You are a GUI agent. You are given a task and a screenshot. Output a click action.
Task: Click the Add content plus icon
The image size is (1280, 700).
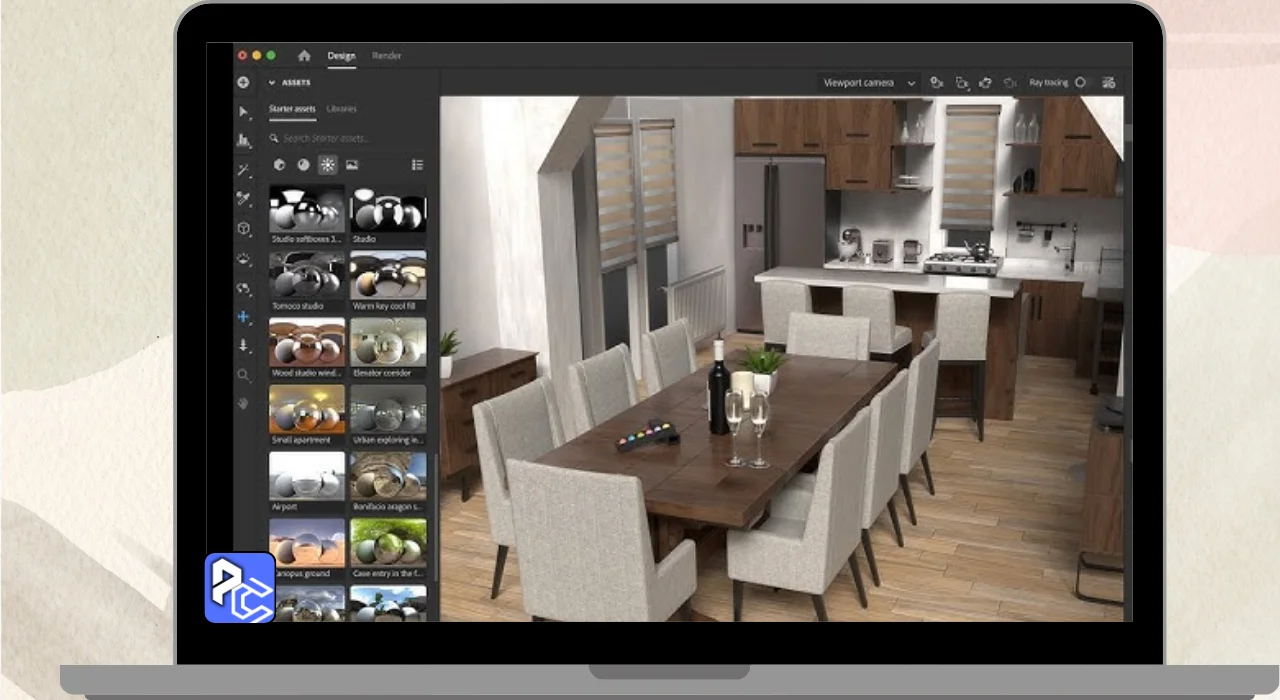243,83
